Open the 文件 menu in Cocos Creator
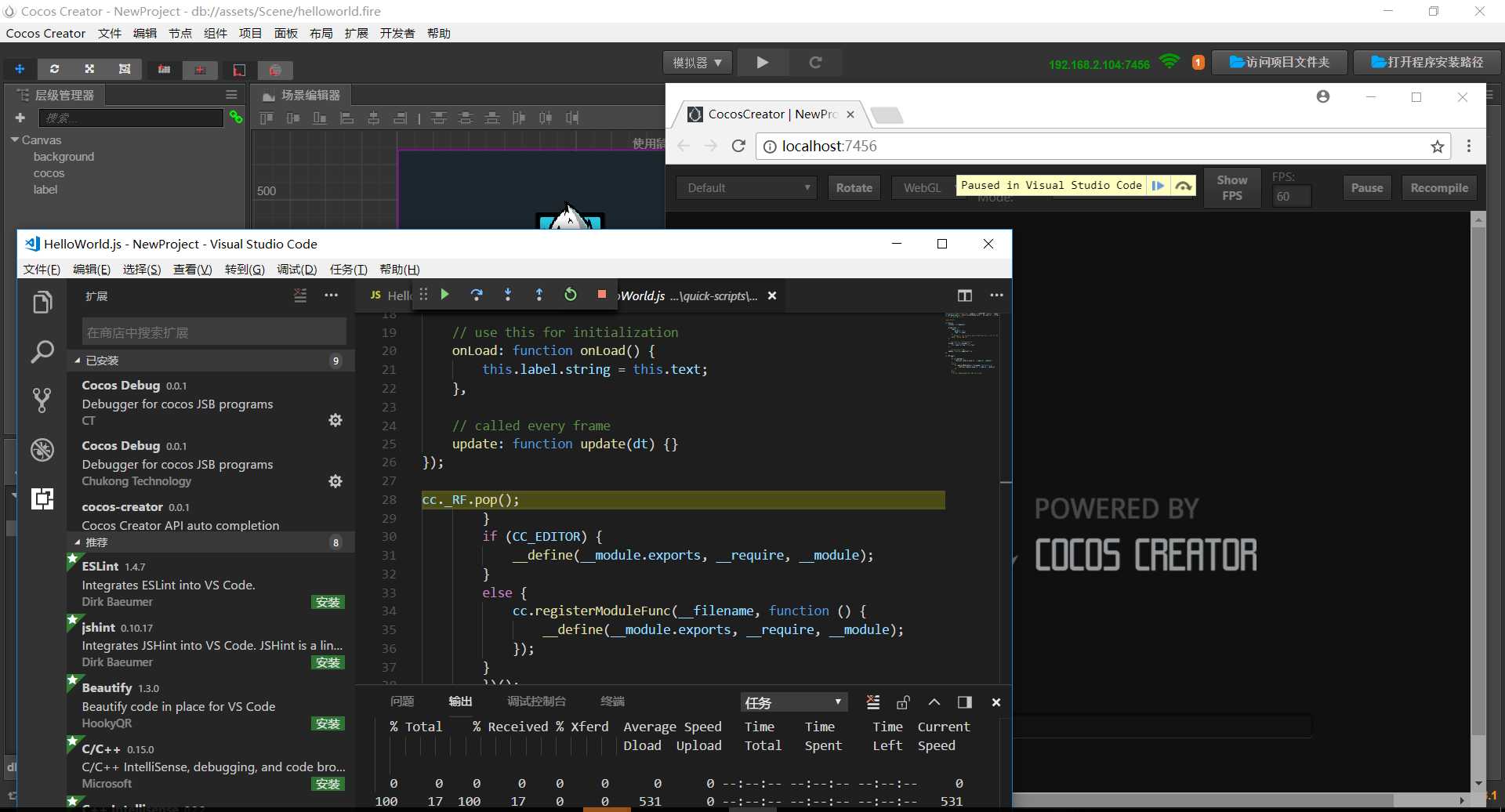The height and width of the screenshot is (812, 1505). point(110,33)
